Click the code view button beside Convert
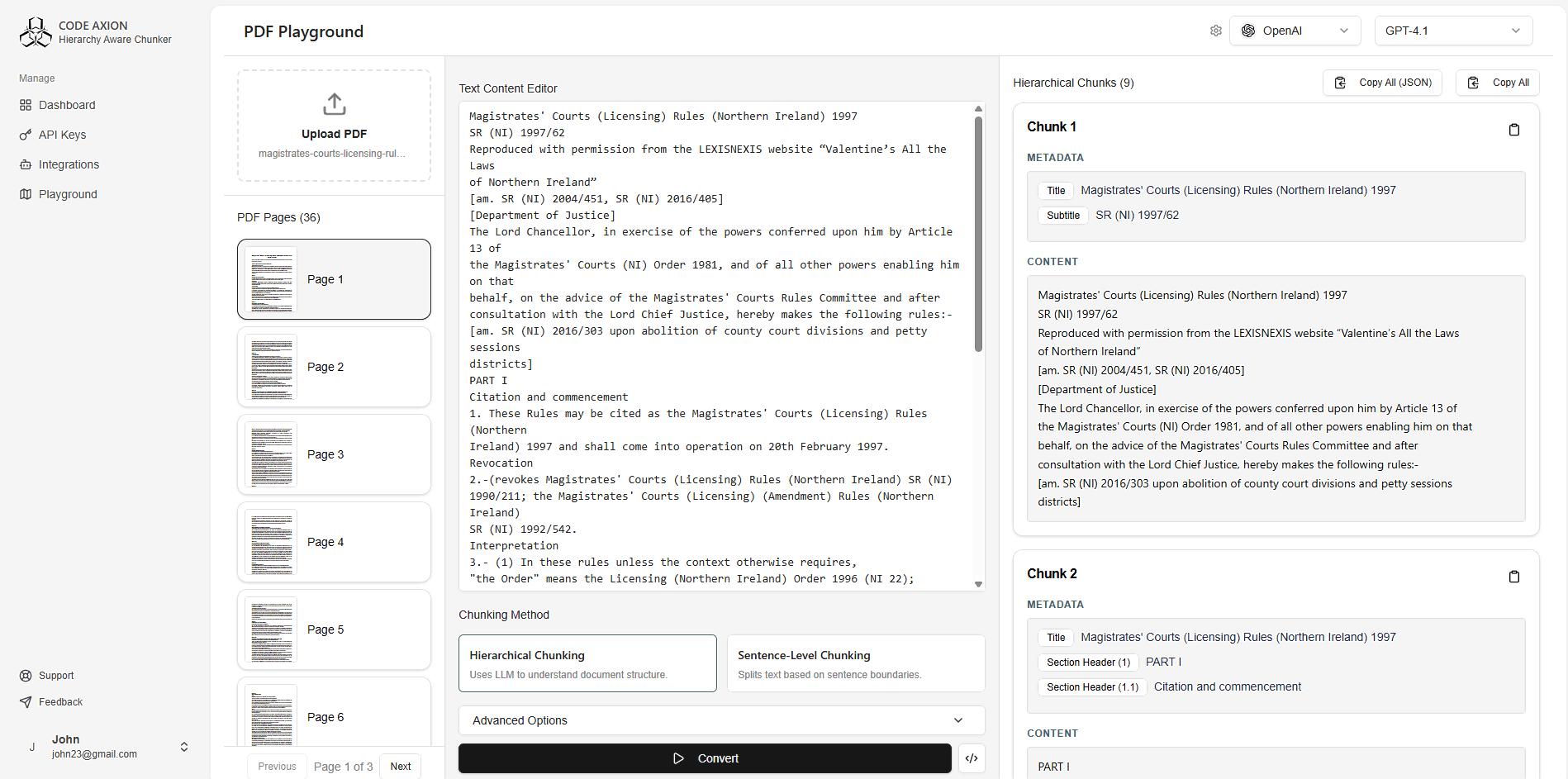 (x=972, y=758)
